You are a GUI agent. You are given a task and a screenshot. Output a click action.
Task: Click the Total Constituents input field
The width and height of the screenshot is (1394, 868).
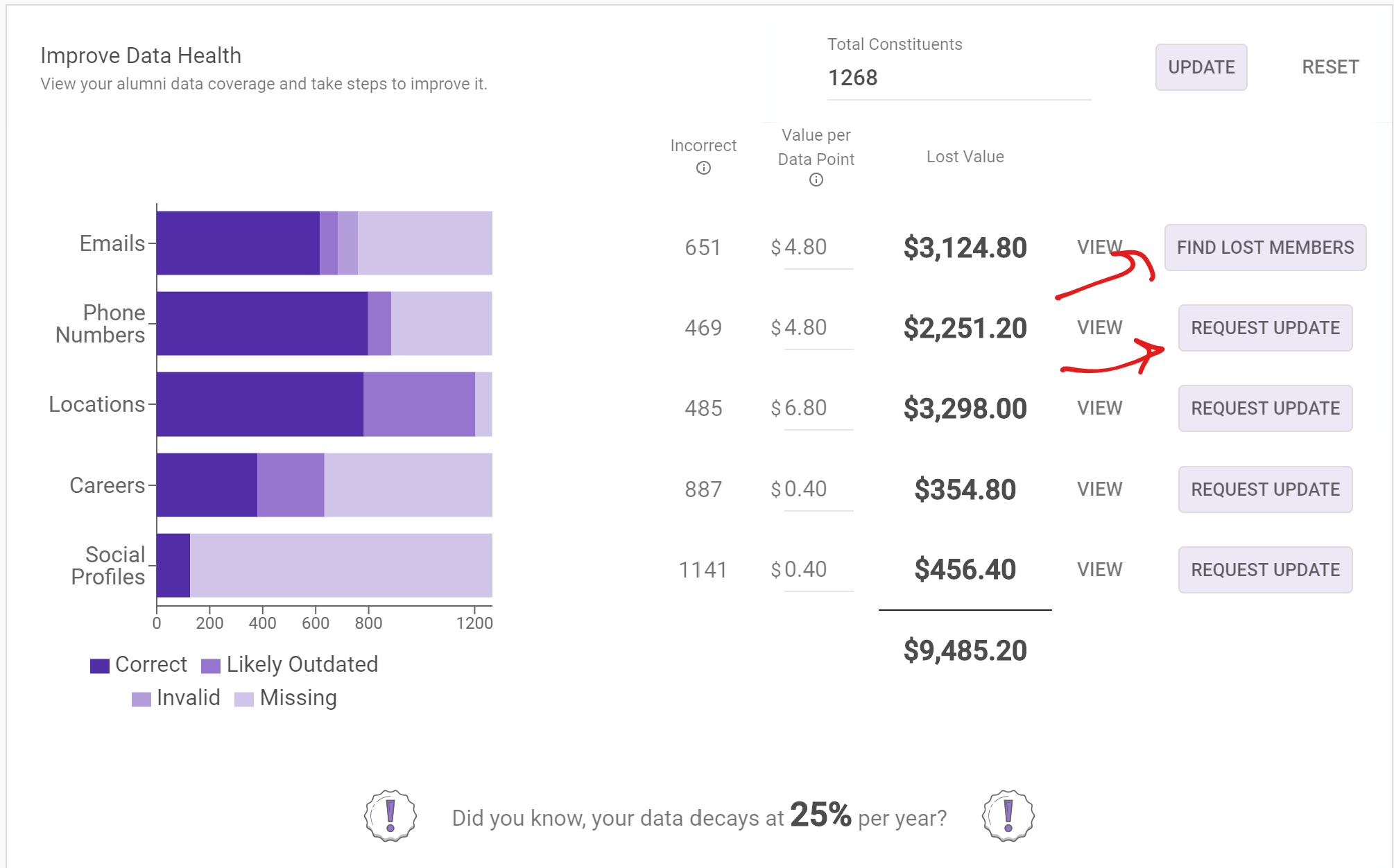[x=958, y=78]
